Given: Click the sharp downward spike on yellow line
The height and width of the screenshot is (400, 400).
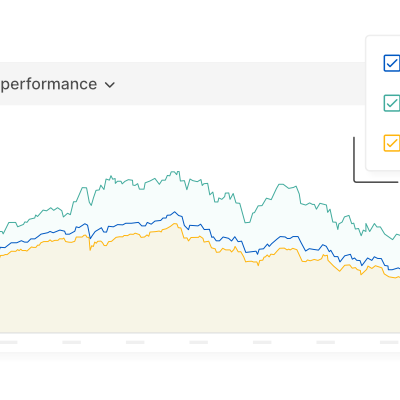Looking at the screenshot, I should pos(90,248).
